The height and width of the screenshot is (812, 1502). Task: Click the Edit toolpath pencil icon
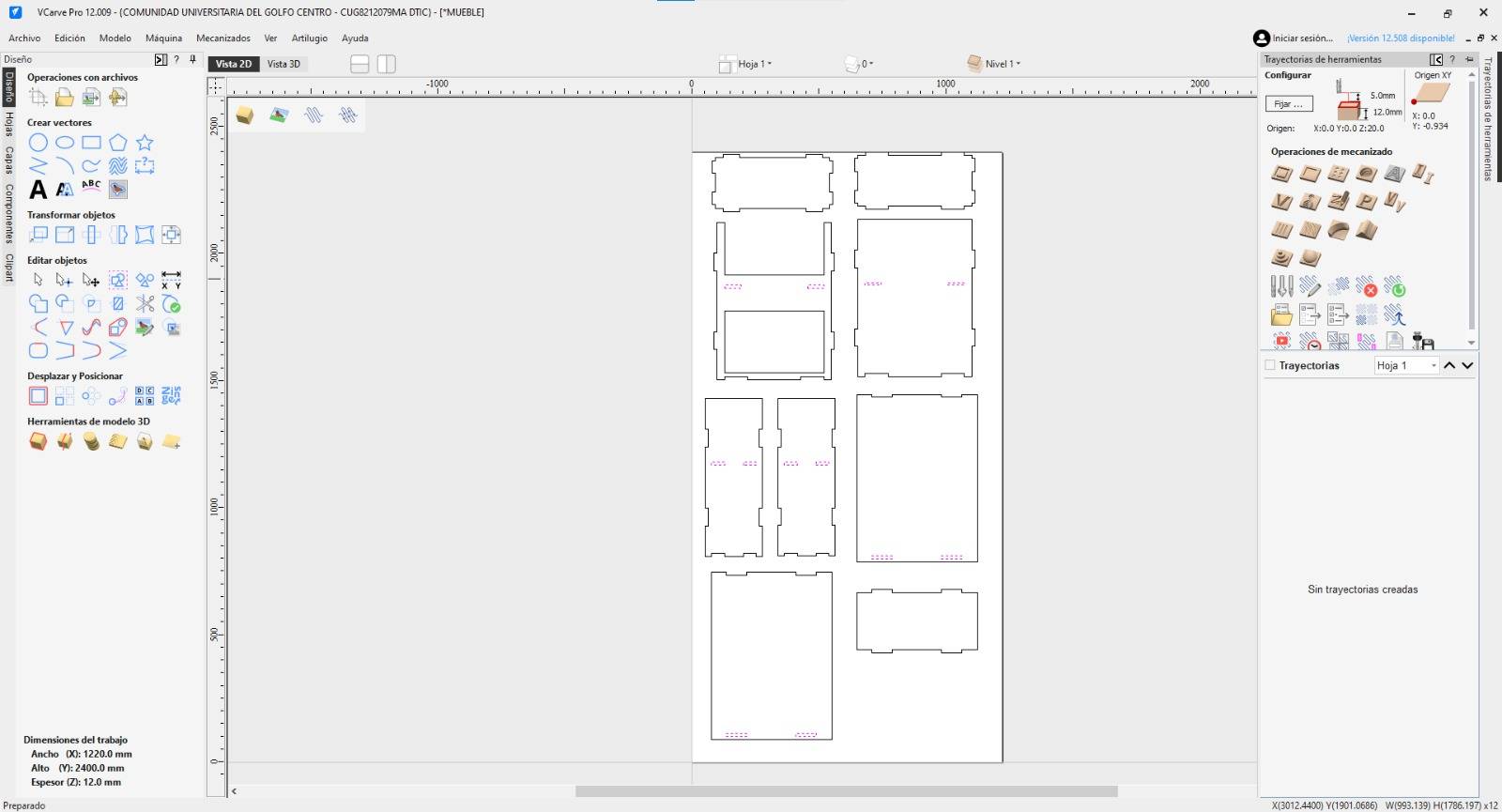point(1310,286)
